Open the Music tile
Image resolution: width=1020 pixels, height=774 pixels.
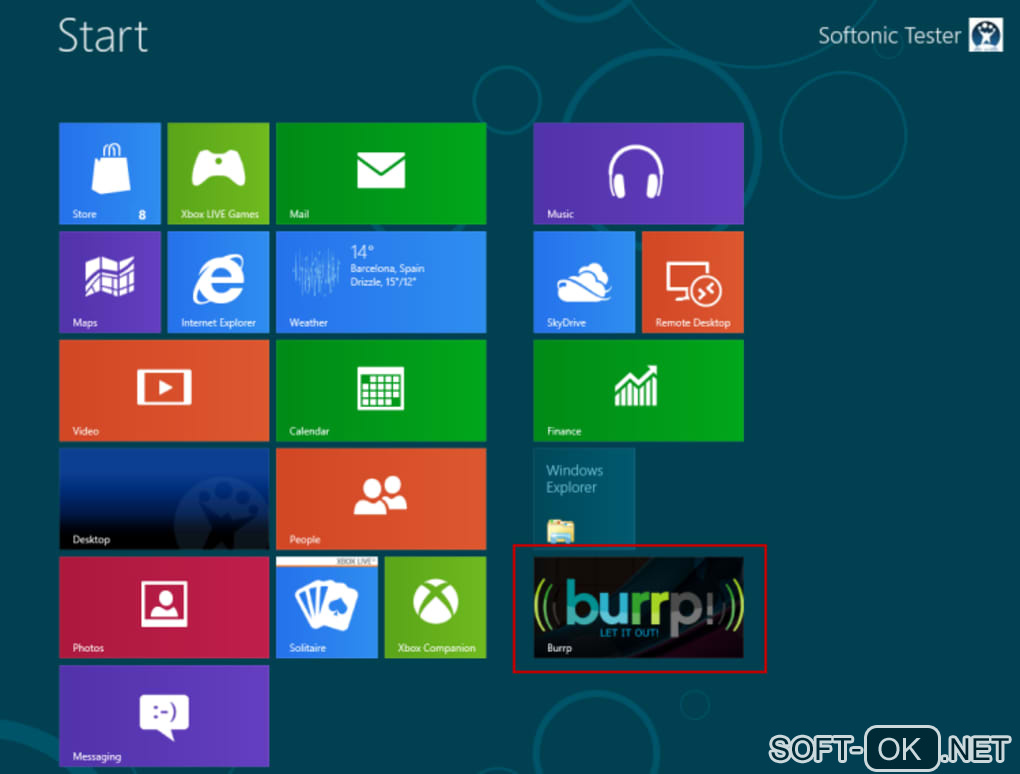(x=638, y=174)
